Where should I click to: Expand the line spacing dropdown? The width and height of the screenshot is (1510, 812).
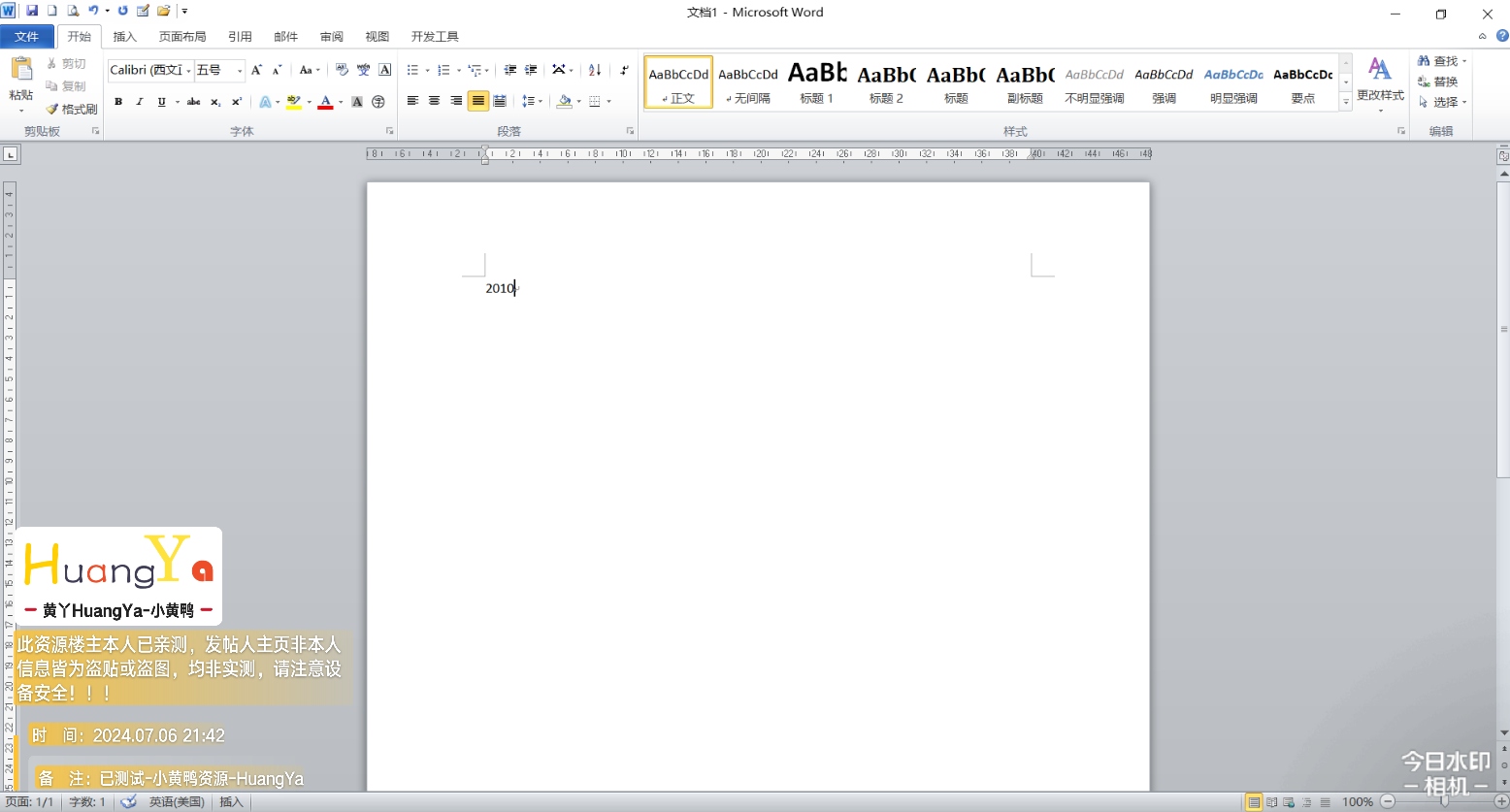click(539, 102)
